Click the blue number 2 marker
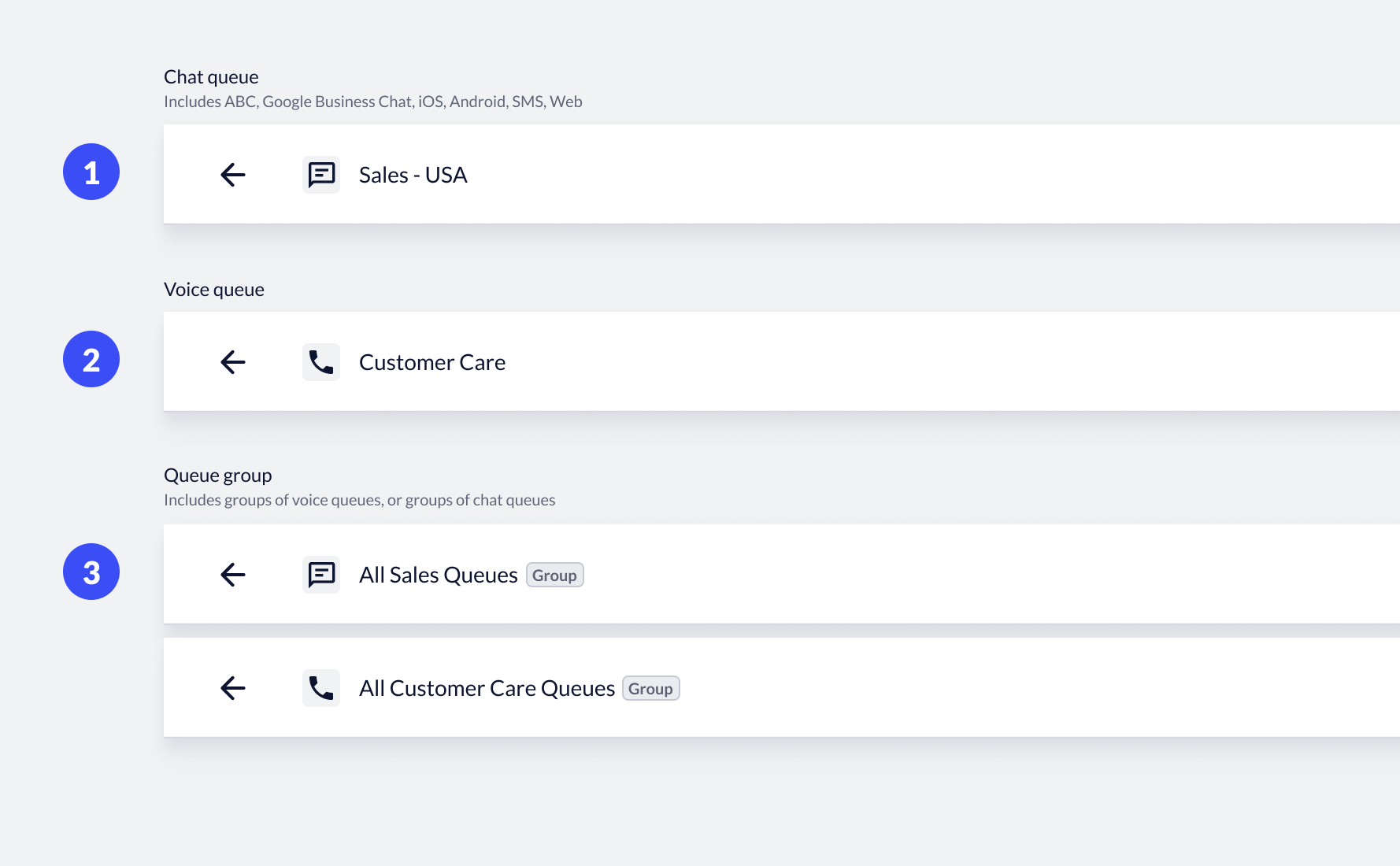This screenshot has height=866, width=1400. tap(91, 359)
